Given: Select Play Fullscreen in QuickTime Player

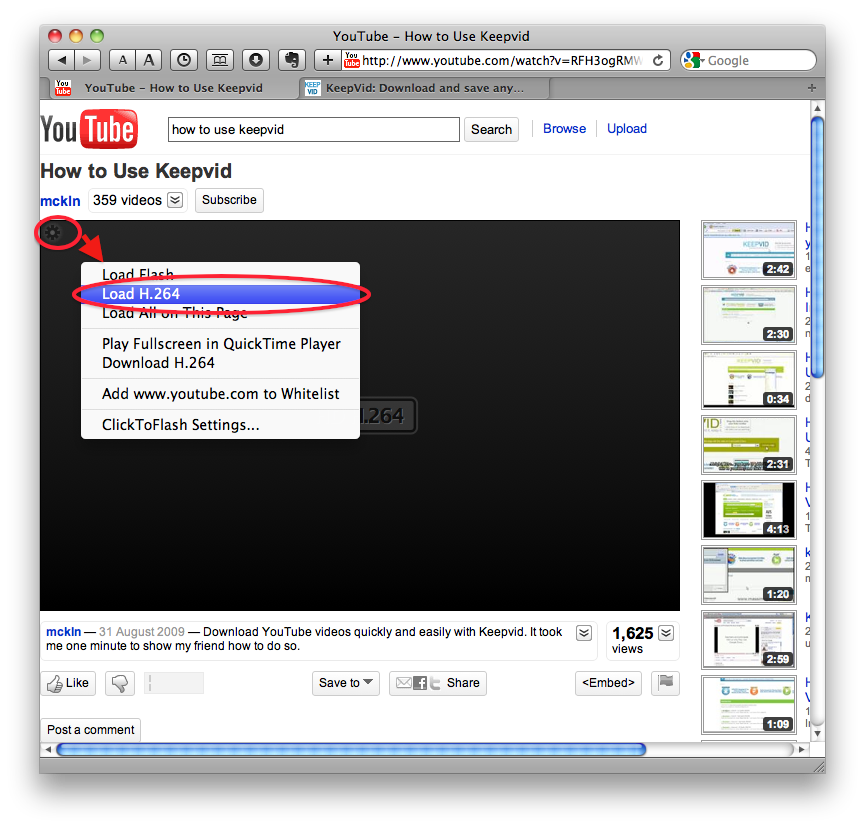Looking at the screenshot, I should (x=220, y=344).
